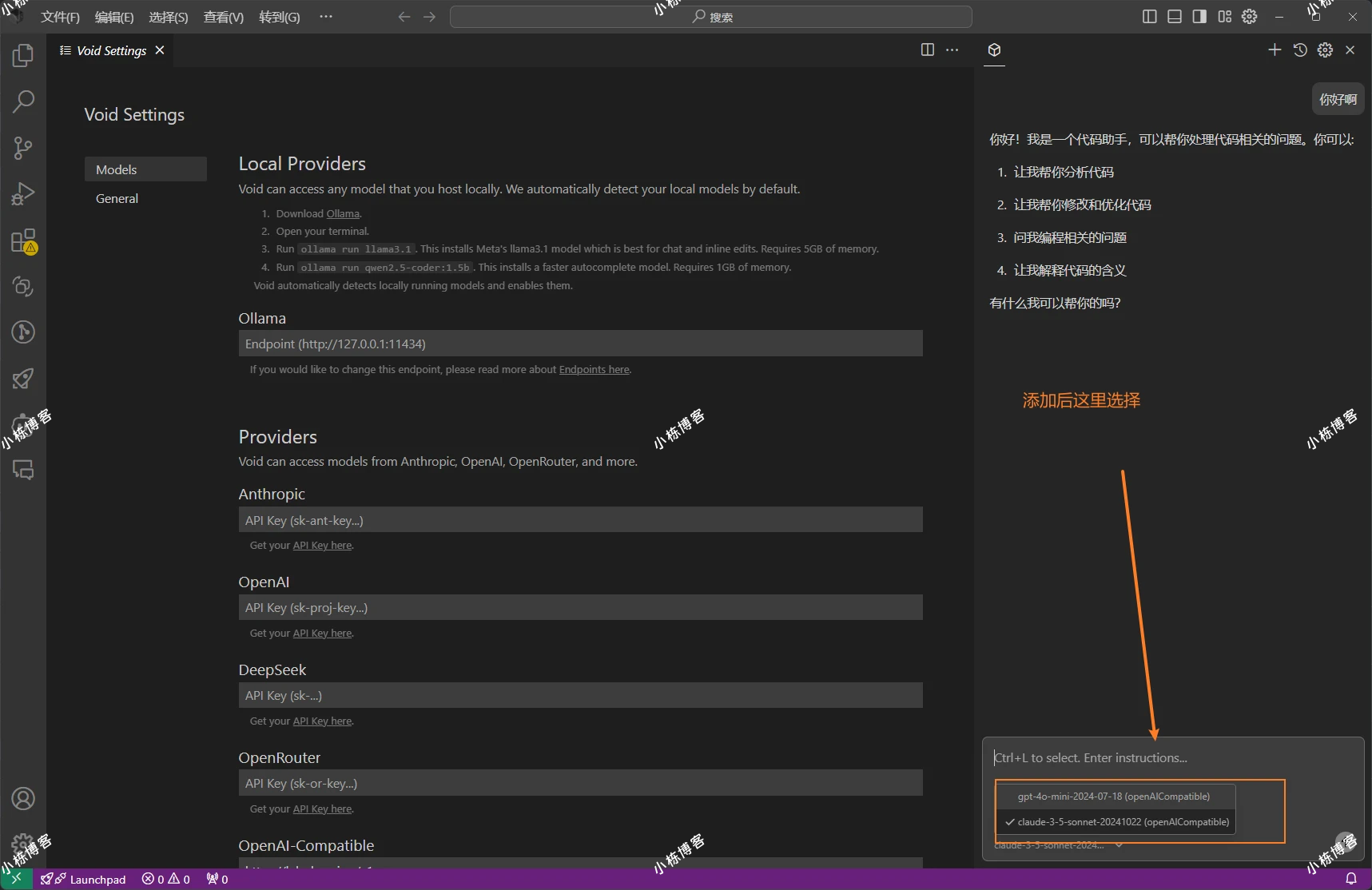Select gpt-4o-mini-2024-07-18 model option
Viewport: 1372px width, 890px height.
[x=1113, y=797]
